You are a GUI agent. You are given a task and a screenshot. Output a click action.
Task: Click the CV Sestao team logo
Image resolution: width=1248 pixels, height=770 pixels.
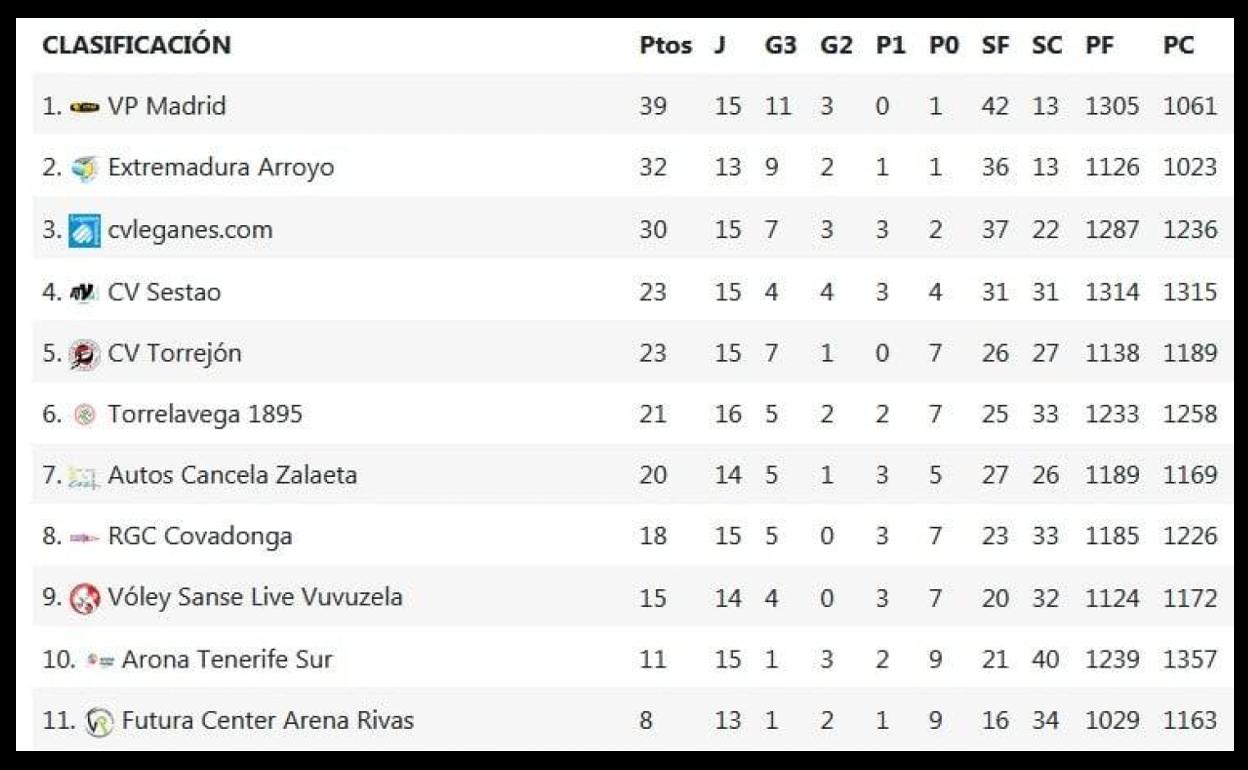point(85,293)
